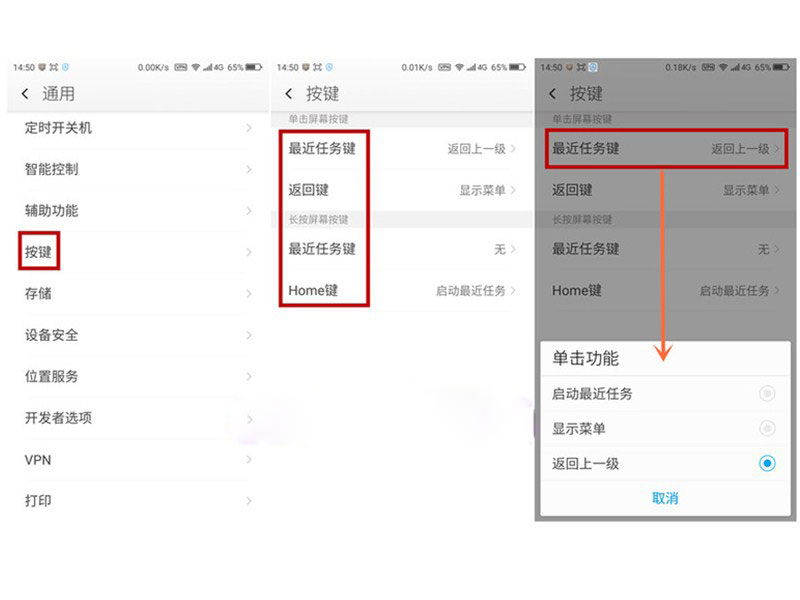The height and width of the screenshot is (600, 800).
Task: Open long-press 最近任务键 in middle screen
Action: tap(402, 249)
